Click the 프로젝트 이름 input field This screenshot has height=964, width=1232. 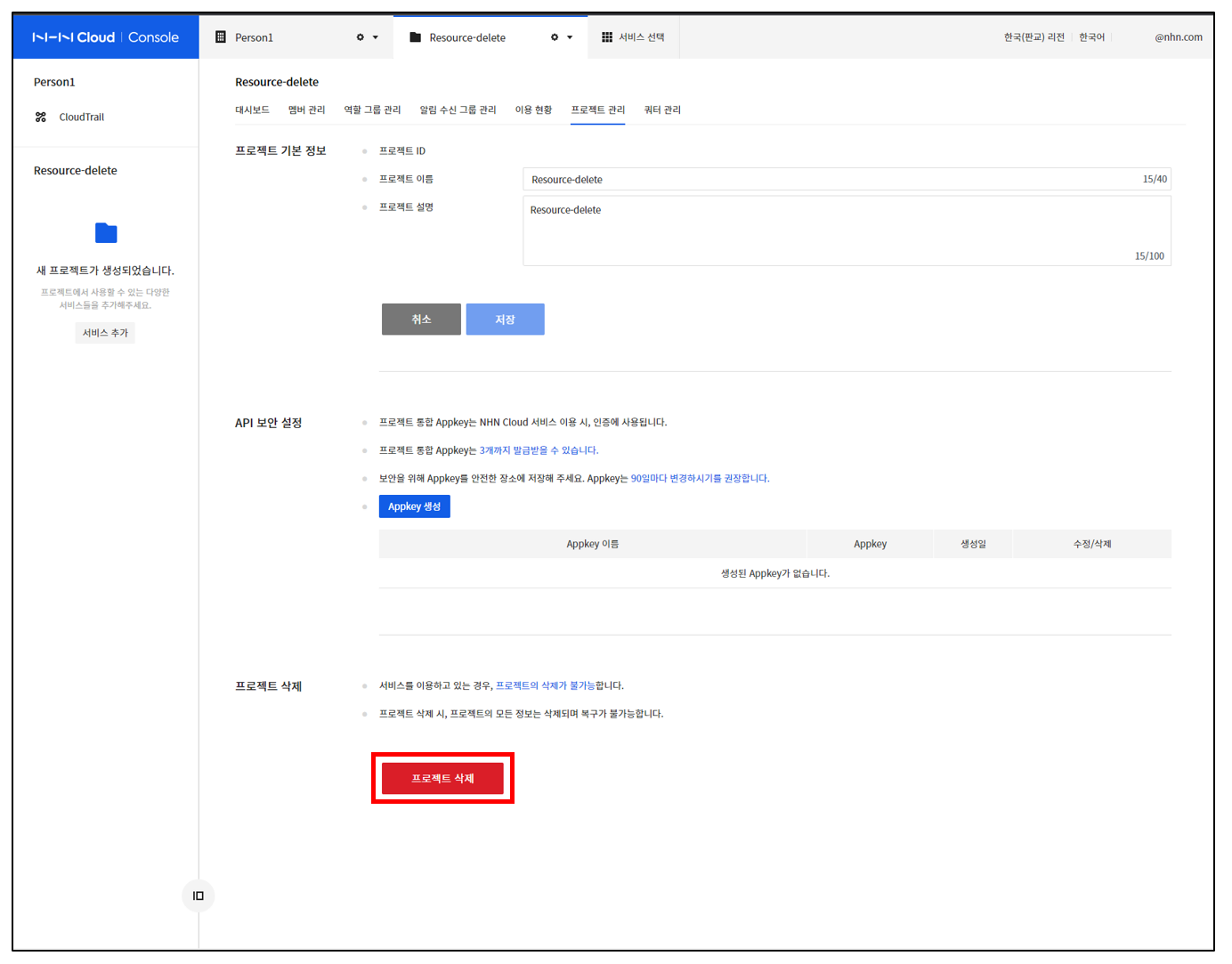coord(828,180)
